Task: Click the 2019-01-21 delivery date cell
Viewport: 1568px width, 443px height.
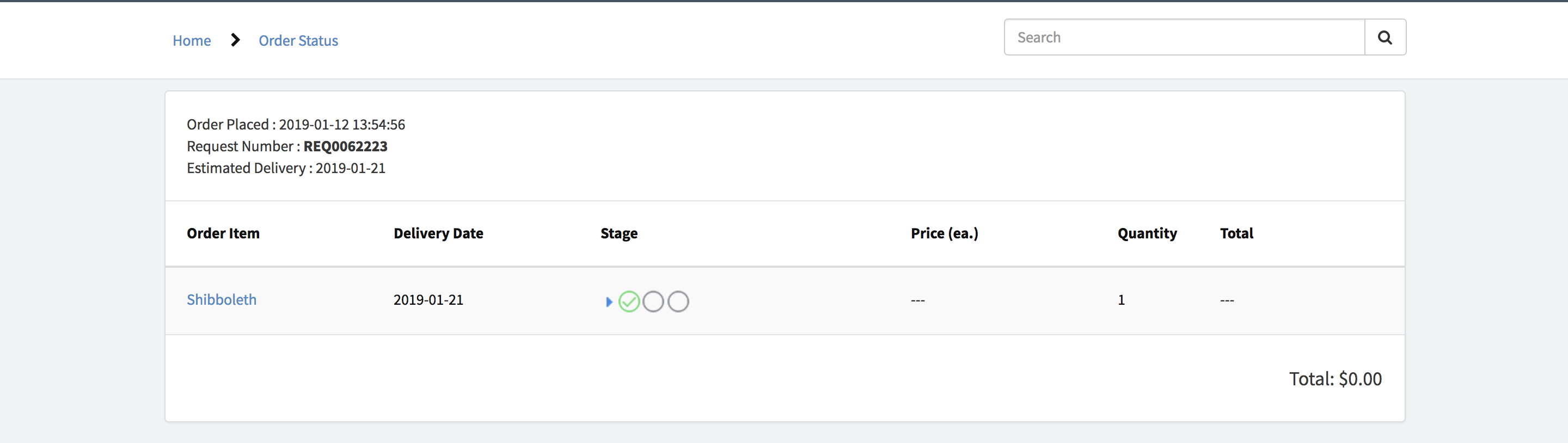Action: click(x=428, y=300)
